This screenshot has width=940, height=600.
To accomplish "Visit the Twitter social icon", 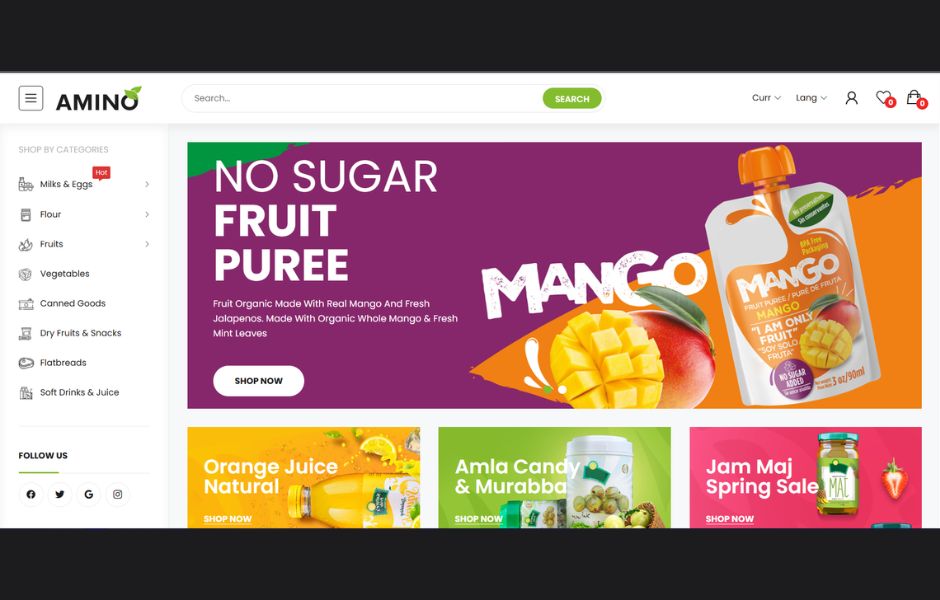I will pyautogui.click(x=60, y=494).
